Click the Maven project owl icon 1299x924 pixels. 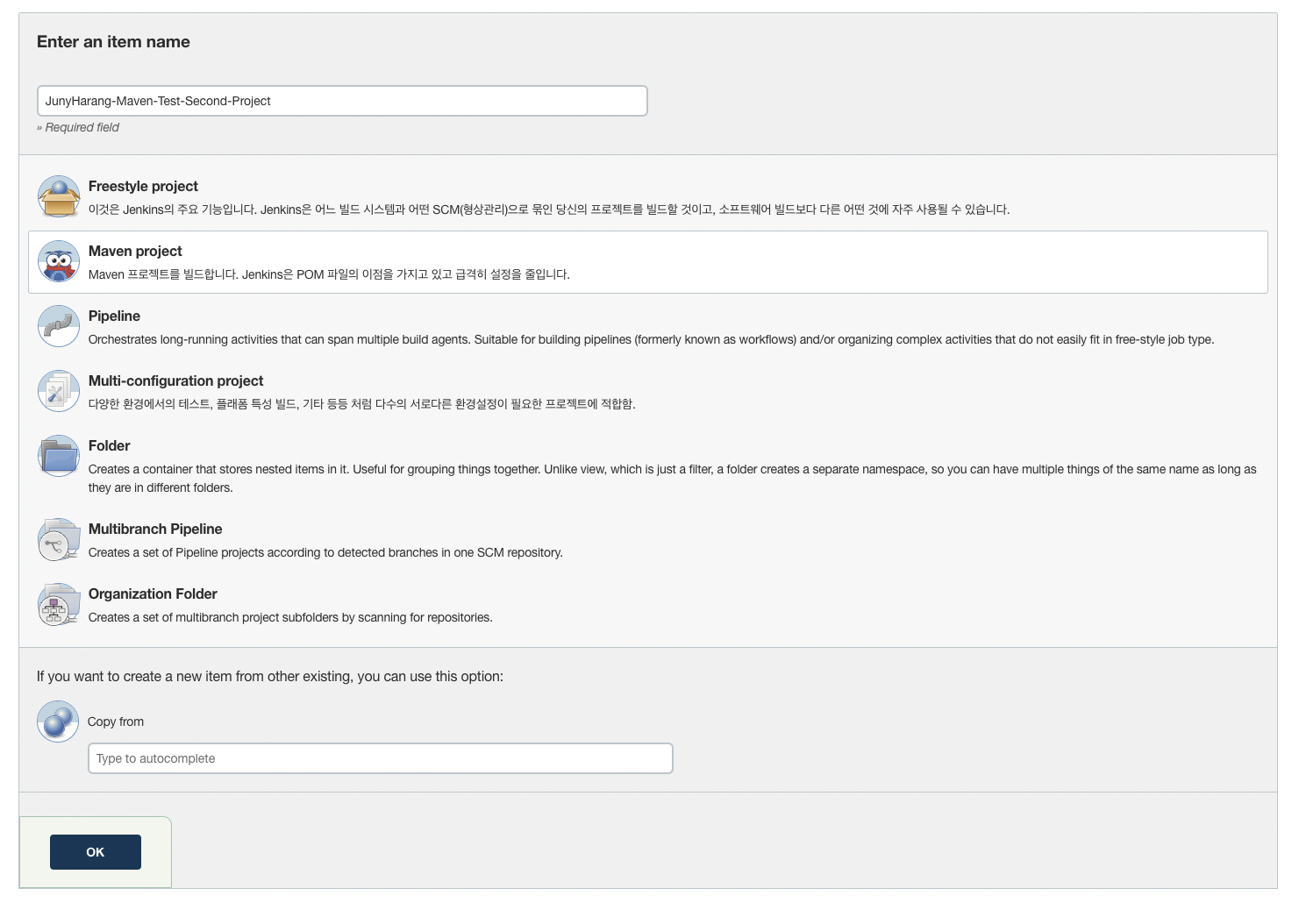(x=59, y=261)
